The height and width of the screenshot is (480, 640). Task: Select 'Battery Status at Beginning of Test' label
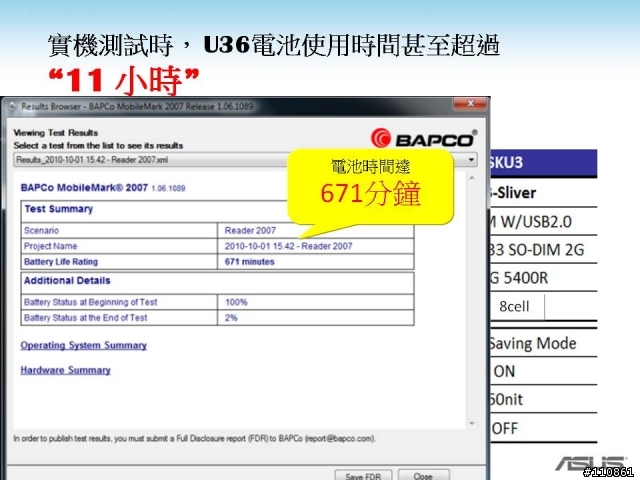tap(91, 302)
